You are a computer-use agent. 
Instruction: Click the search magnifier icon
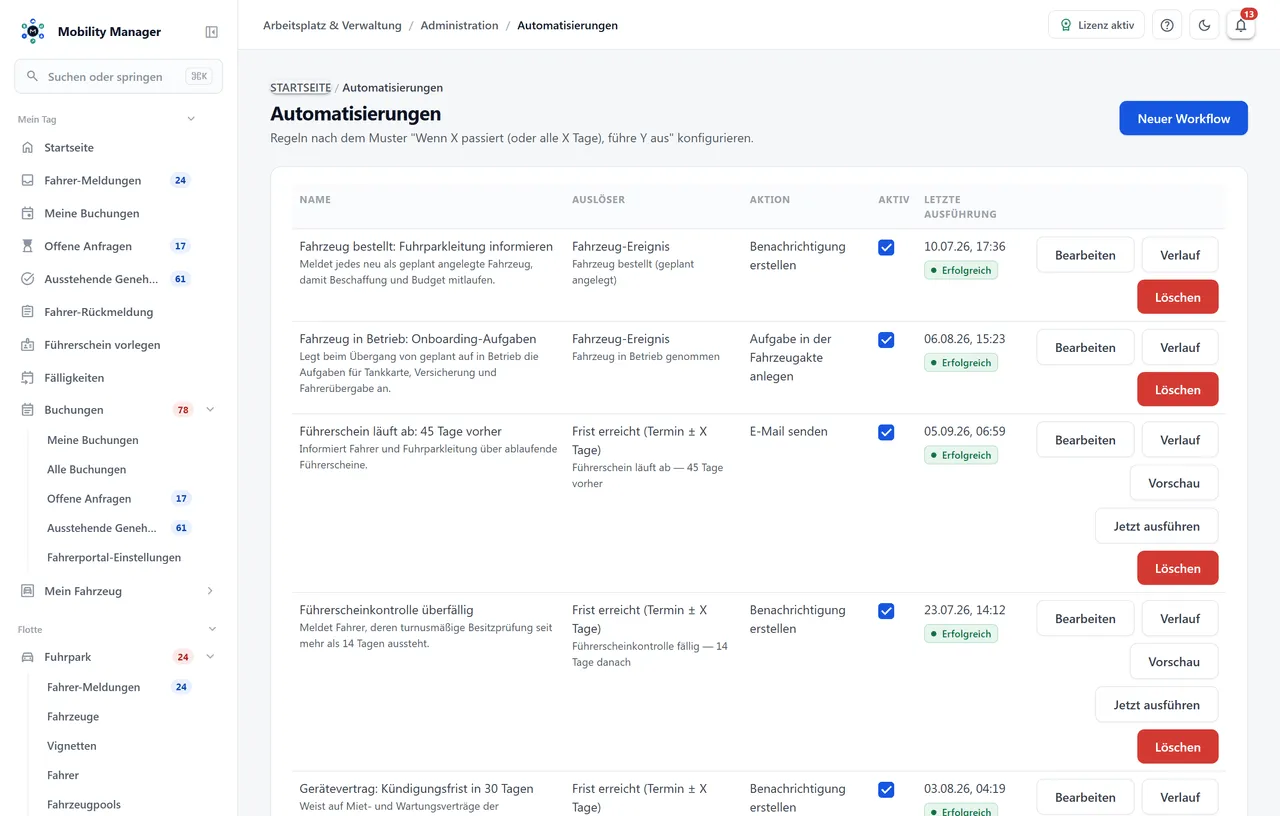(33, 76)
